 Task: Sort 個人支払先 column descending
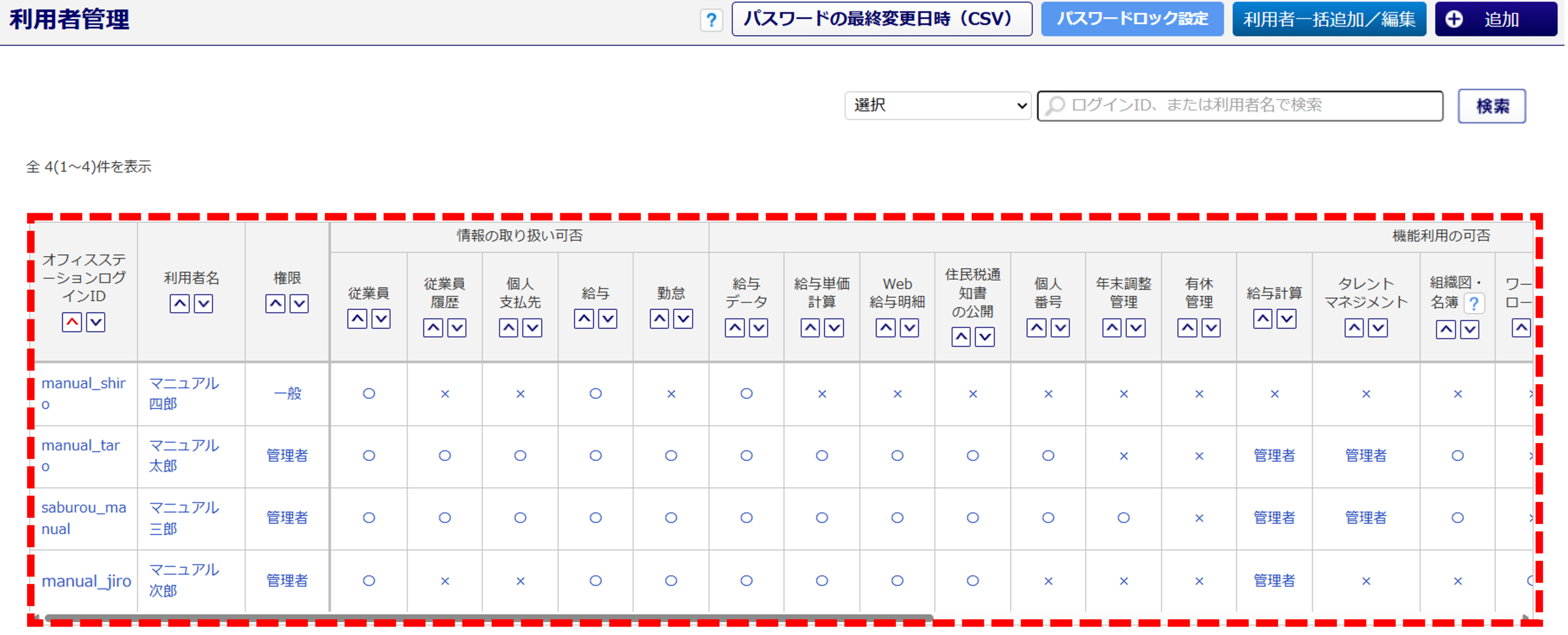click(532, 328)
